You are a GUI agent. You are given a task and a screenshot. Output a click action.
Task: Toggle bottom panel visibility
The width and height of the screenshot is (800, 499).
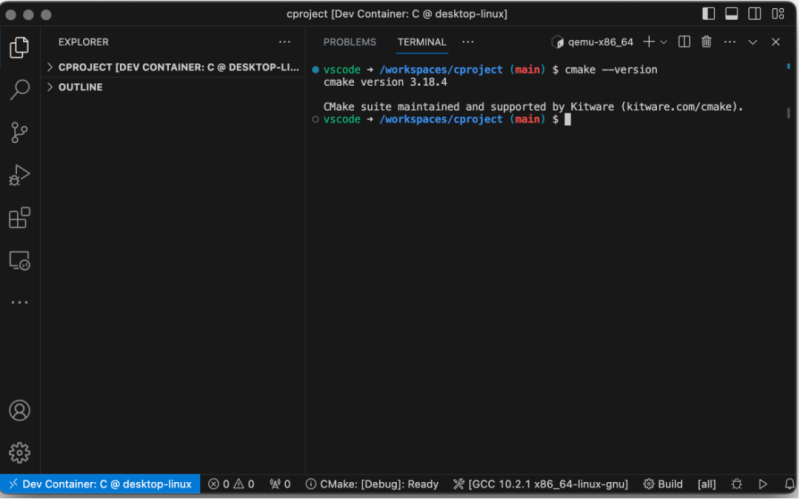point(732,14)
